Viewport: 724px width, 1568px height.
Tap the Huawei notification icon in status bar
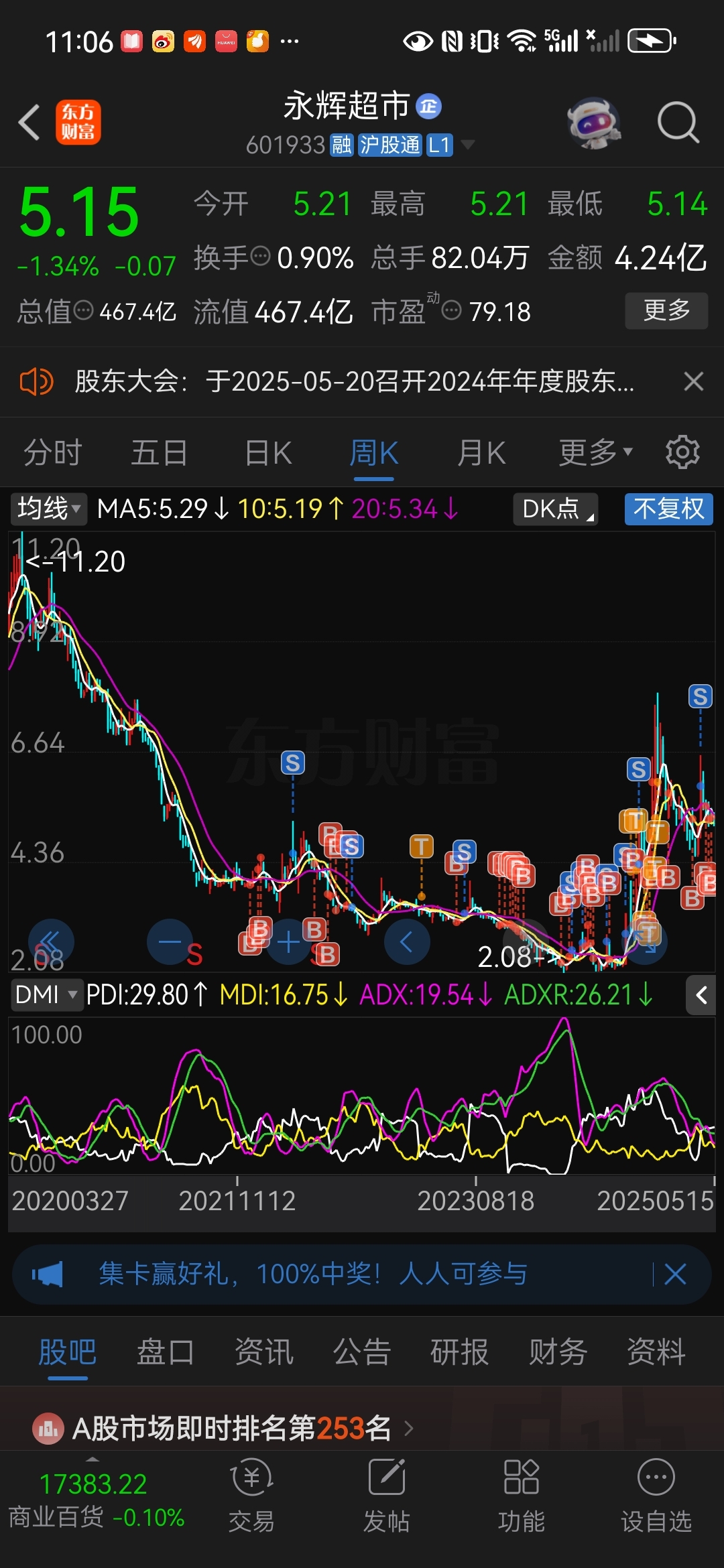pyautogui.click(x=226, y=42)
